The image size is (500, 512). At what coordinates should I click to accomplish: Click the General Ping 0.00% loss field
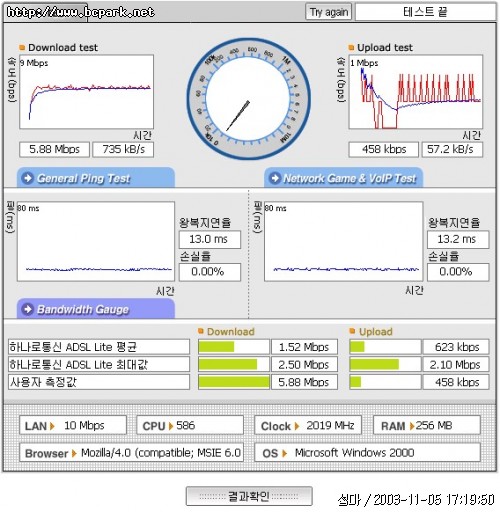(210, 272)
